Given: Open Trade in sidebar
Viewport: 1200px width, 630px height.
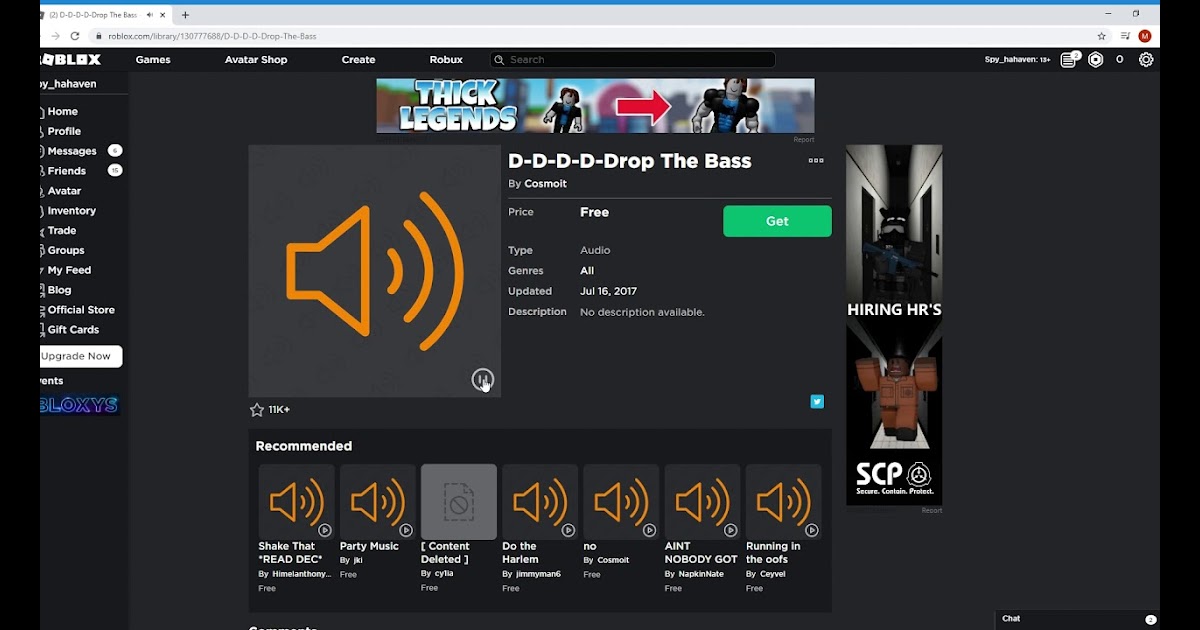Looking at the screenshot, I should pos(62,230).
